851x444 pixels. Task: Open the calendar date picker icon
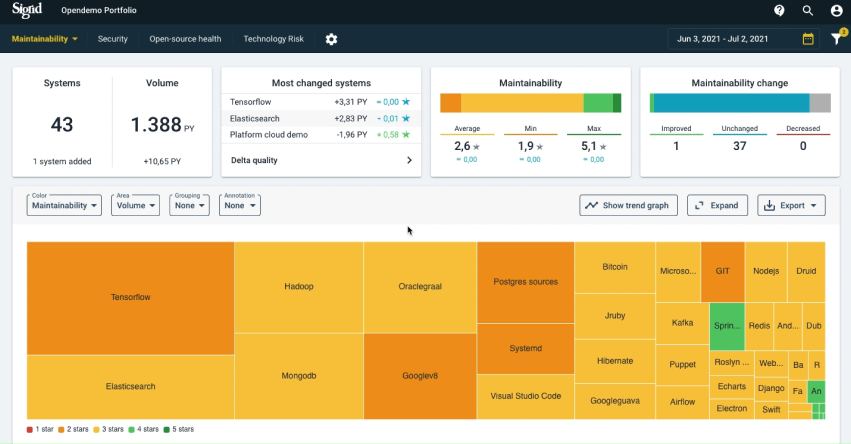point(808,39)
